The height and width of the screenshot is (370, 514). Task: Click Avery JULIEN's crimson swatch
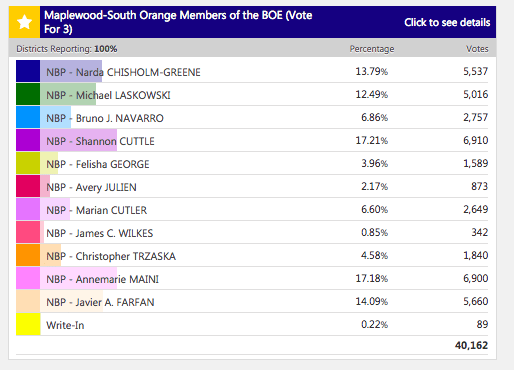28,186
